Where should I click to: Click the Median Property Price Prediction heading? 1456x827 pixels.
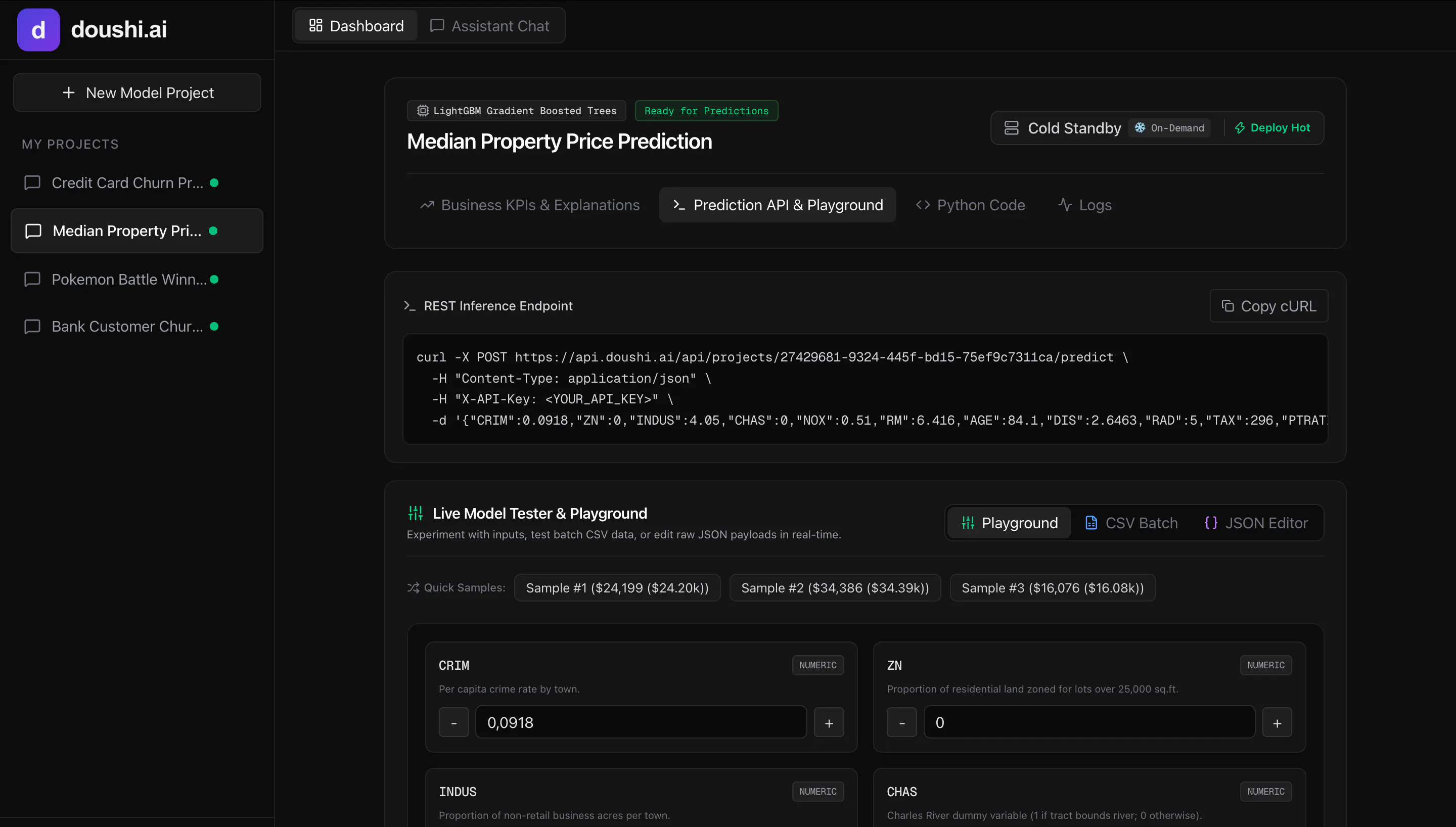559,141
